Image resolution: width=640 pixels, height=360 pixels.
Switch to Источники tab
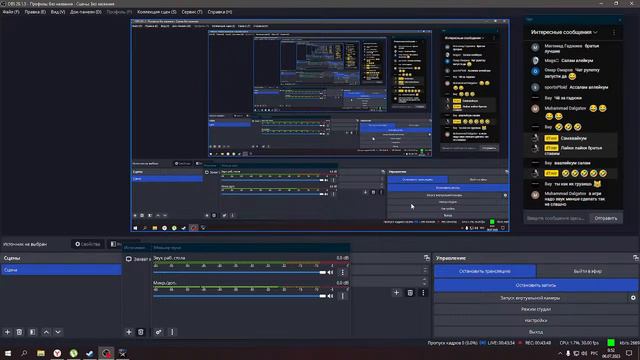(135, 248)
